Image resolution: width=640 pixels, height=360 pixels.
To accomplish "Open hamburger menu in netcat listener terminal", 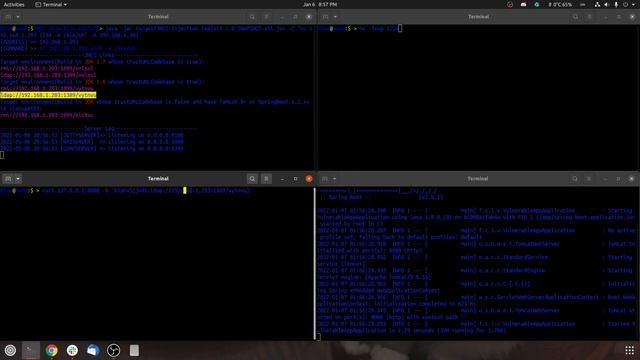I will tap(589, 17).
